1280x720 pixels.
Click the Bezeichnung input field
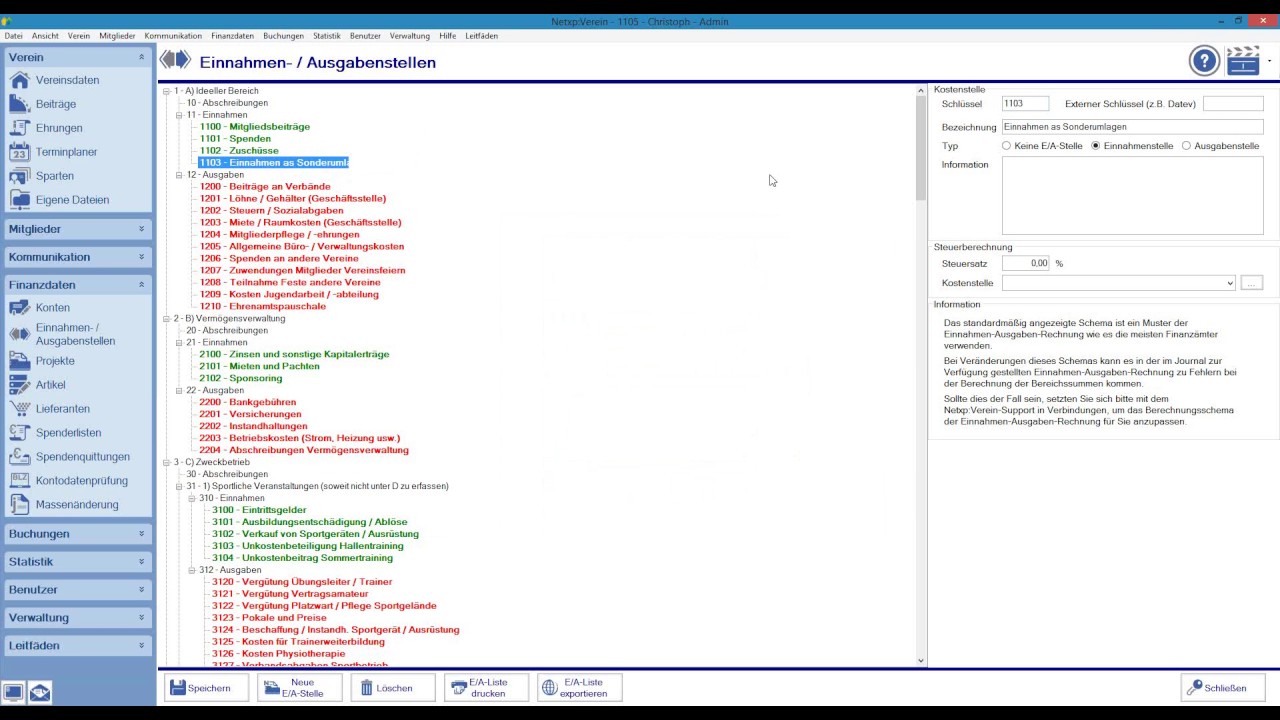coord(1132,127)
